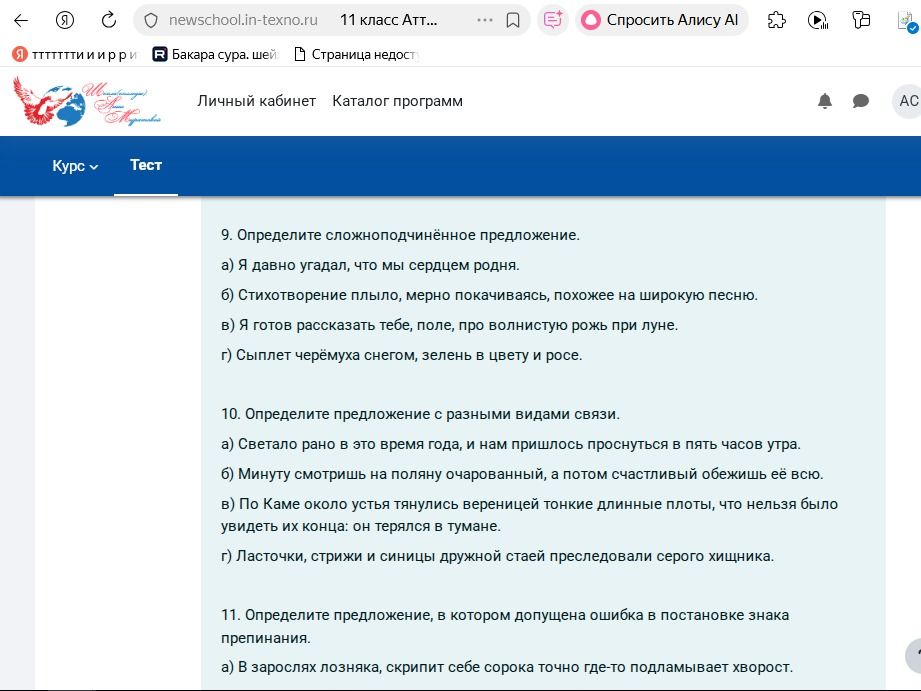Bookmark this page with the bookmark icon
Viewport: 921px width, 691px height.
513,21
